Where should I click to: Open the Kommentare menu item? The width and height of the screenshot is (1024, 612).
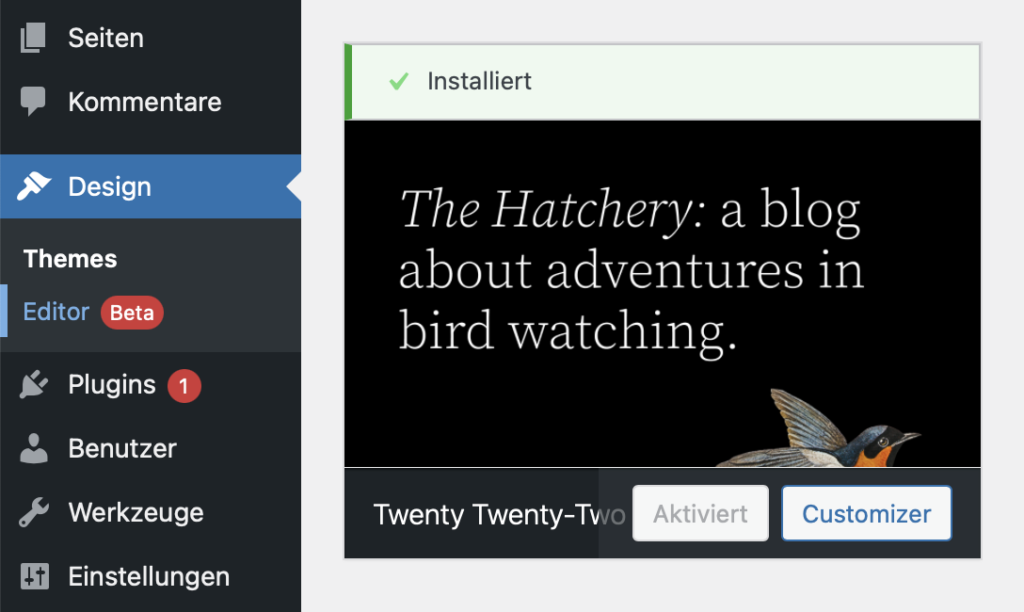coord(145,102)
